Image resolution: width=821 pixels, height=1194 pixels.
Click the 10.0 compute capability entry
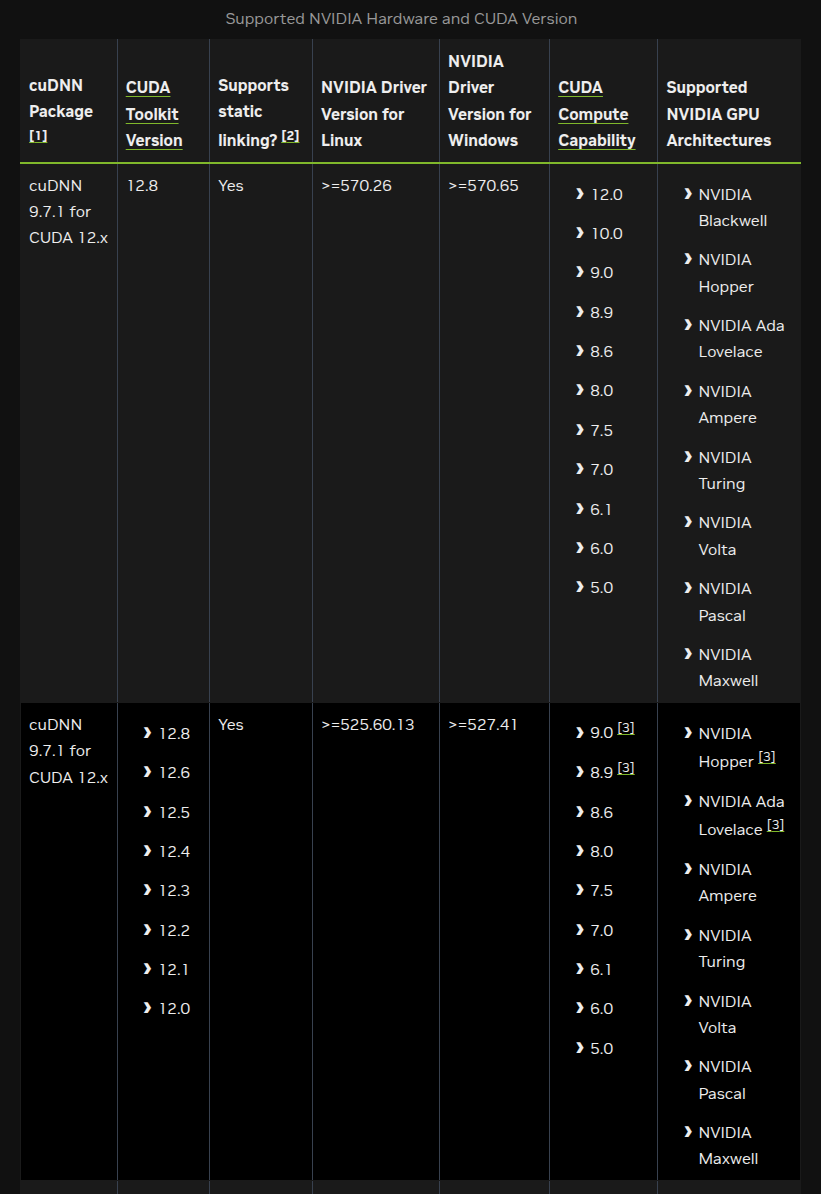606,234
